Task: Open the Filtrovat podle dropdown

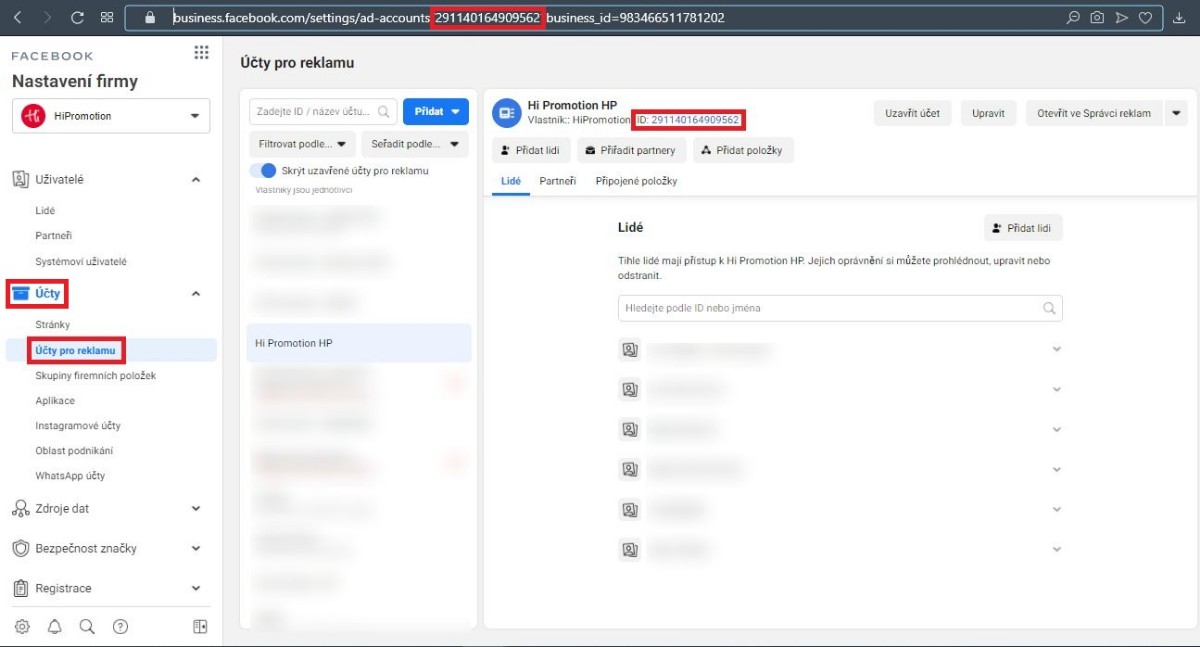Action: pos(303,144)
